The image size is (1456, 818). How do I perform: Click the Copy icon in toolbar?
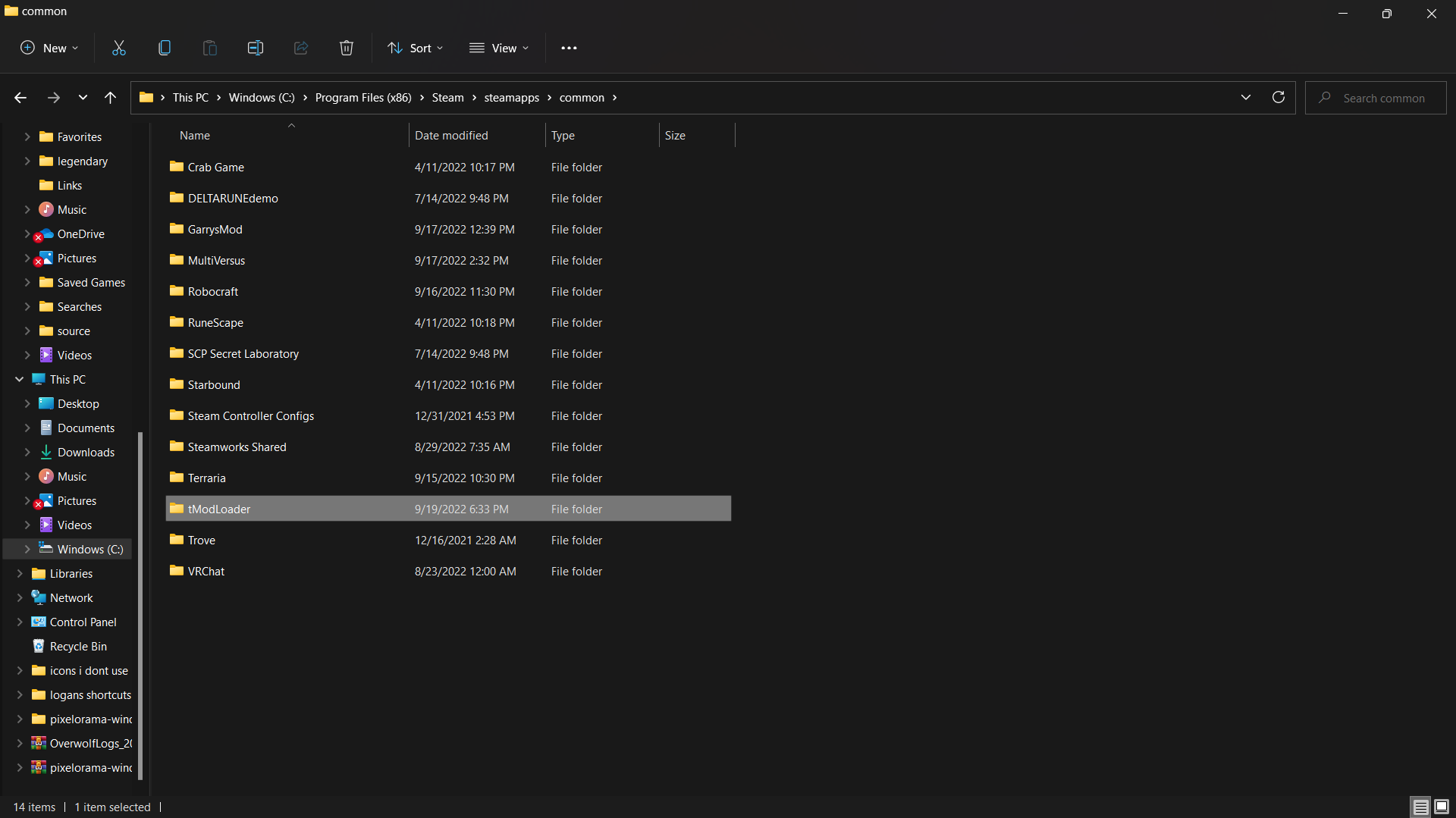coord(165,48)
